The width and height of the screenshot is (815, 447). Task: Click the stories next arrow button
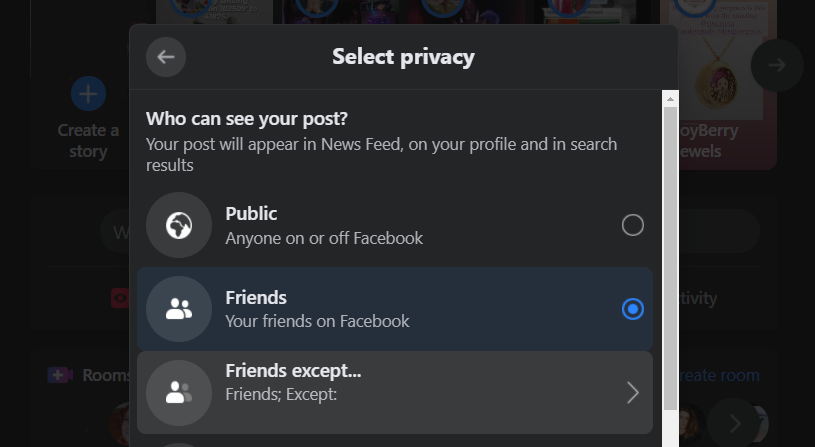(777, 65)
